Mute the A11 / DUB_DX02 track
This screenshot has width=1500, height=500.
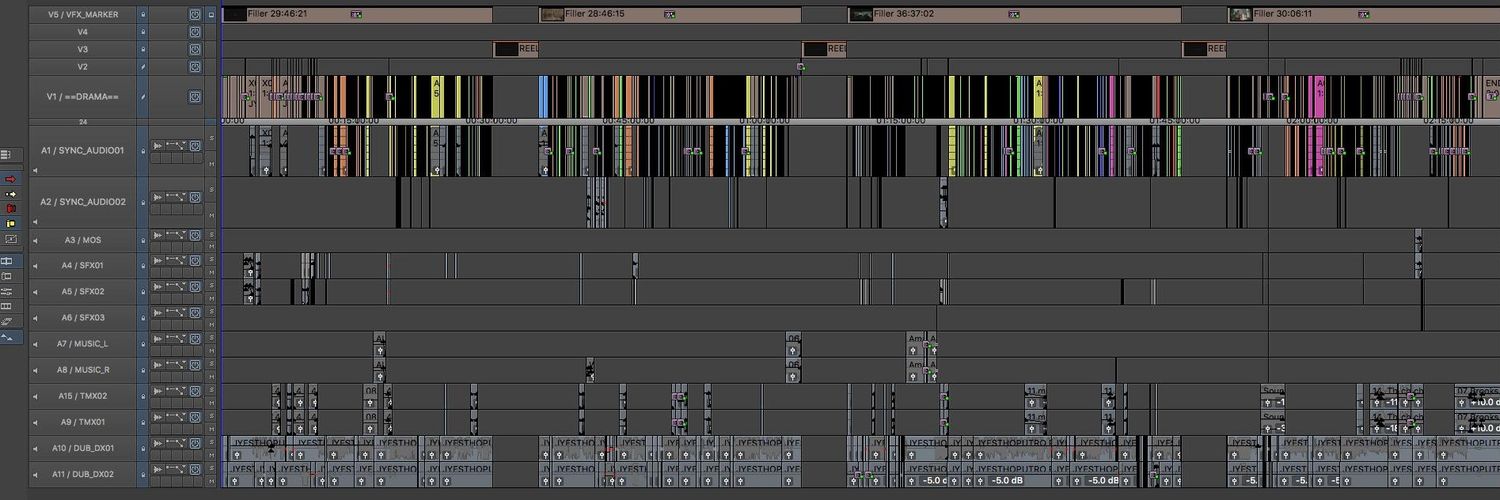click(211, 479)
